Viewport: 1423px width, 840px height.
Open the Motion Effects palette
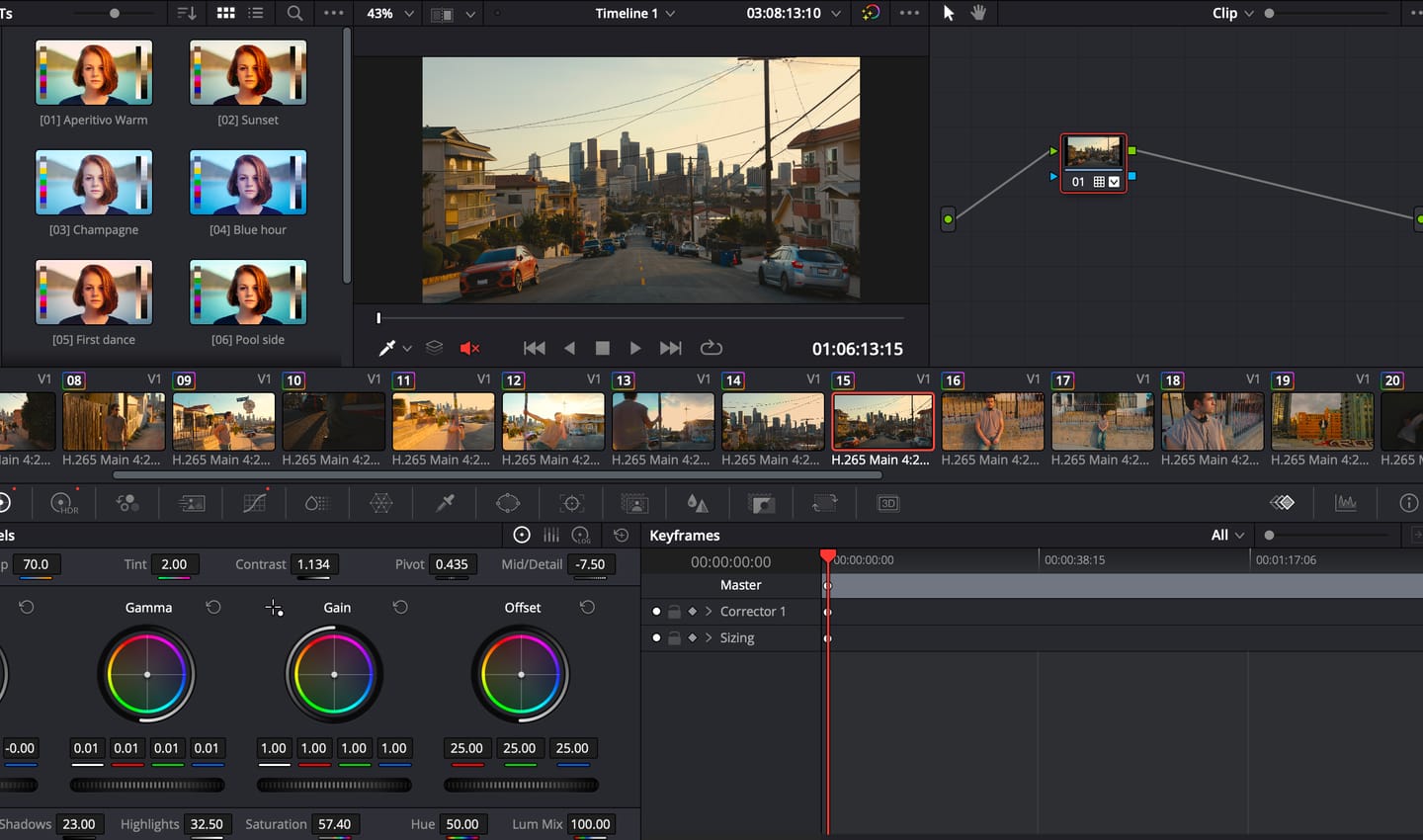(x=192, y=504)
